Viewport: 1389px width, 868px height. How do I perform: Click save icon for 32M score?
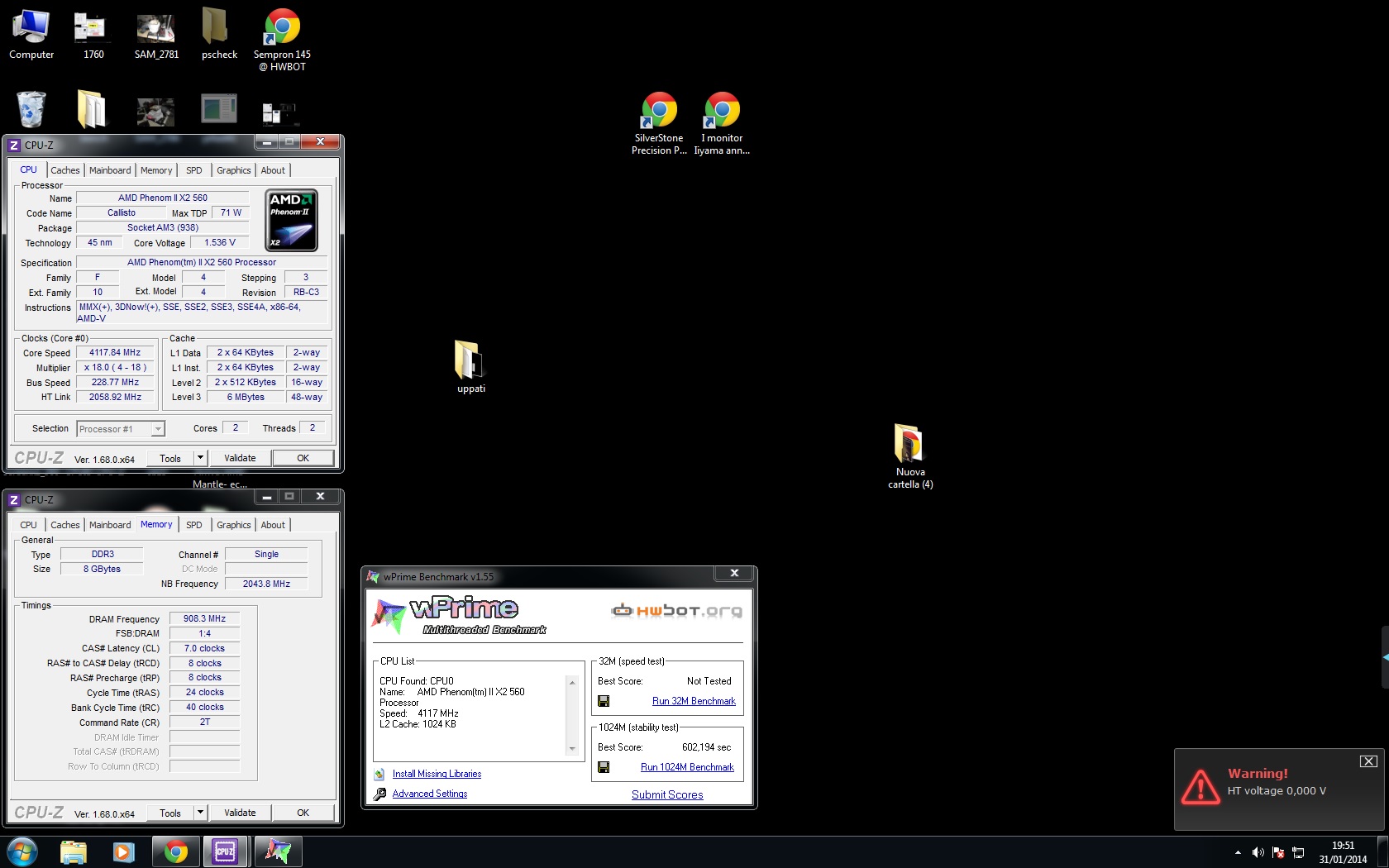[x=604, y=701]
